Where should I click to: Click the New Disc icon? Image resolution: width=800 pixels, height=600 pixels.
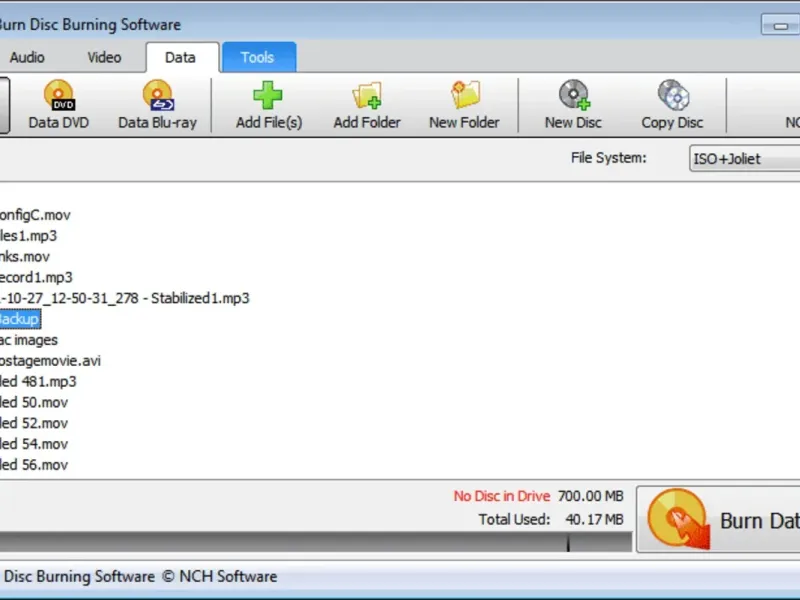point(574,95)
